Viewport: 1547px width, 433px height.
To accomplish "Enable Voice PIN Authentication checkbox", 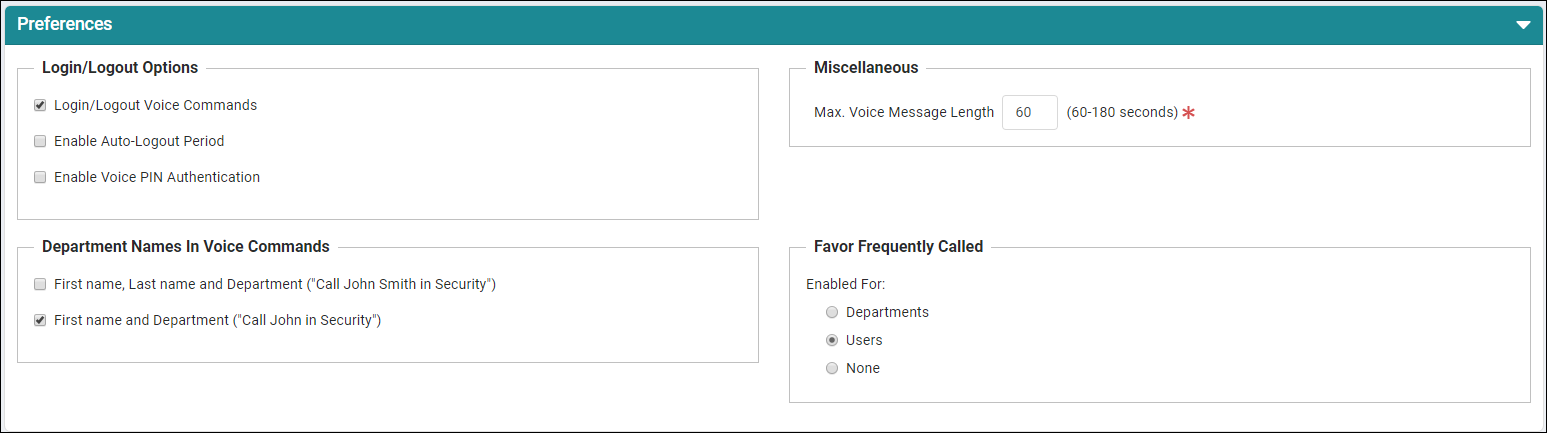I will [x=40, y=177].
